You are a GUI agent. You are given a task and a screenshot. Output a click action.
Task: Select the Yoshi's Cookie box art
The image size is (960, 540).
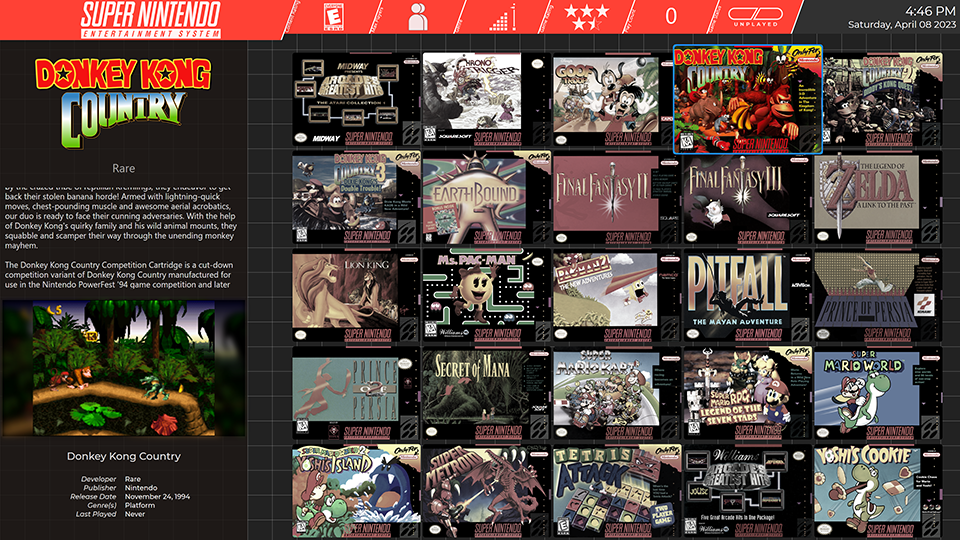tap(878, 491)
